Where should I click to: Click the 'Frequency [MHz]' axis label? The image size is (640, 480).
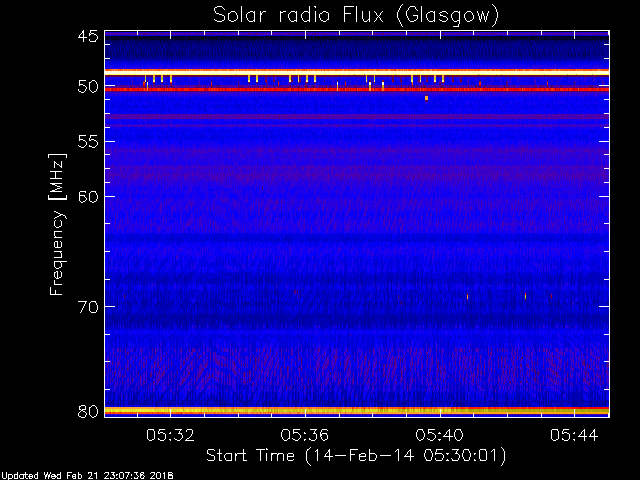click(57, 224)
